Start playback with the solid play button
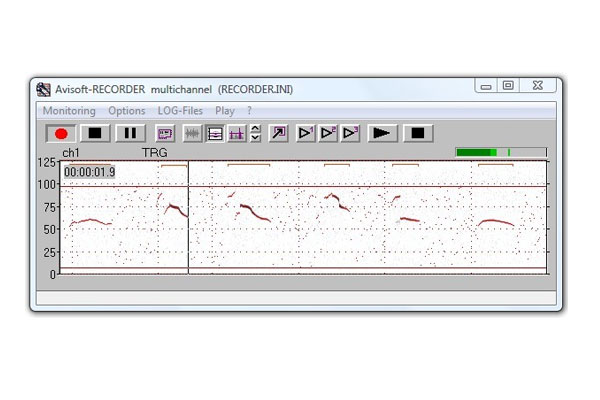The height and width of the screenshot is (400, 600). (382, 134)
